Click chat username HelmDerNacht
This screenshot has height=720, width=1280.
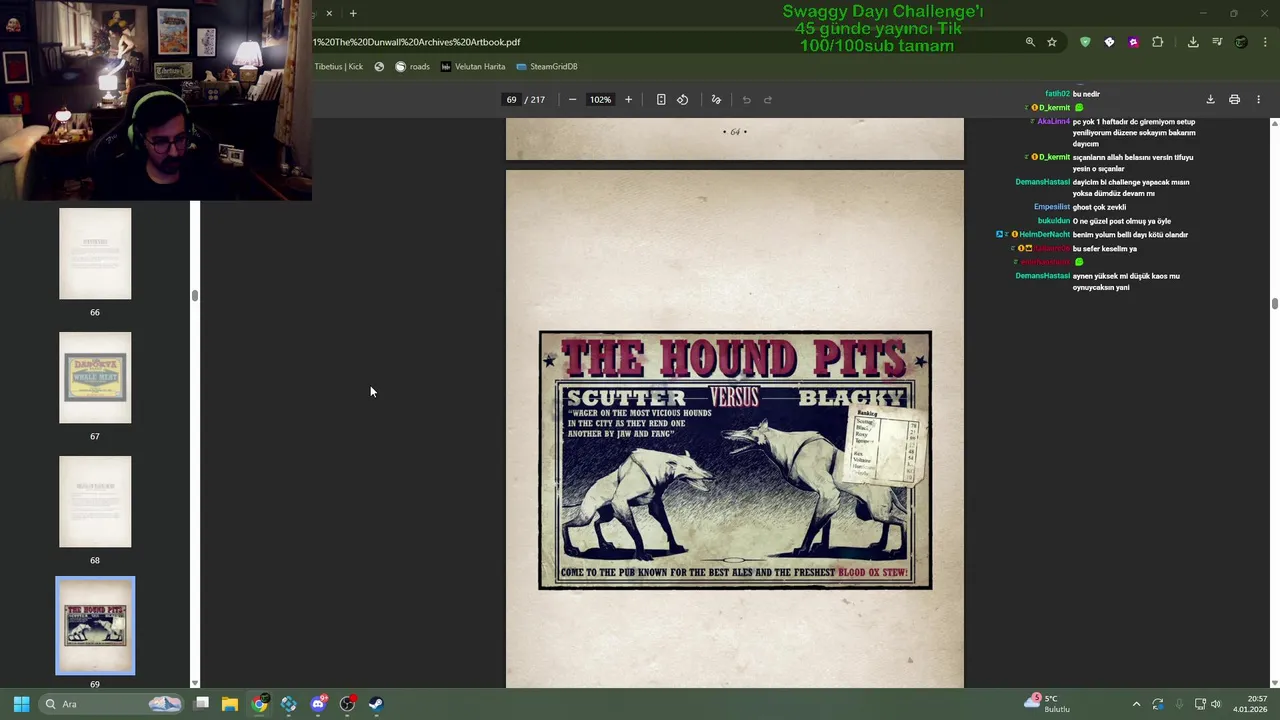click(x=1044, y=235)
